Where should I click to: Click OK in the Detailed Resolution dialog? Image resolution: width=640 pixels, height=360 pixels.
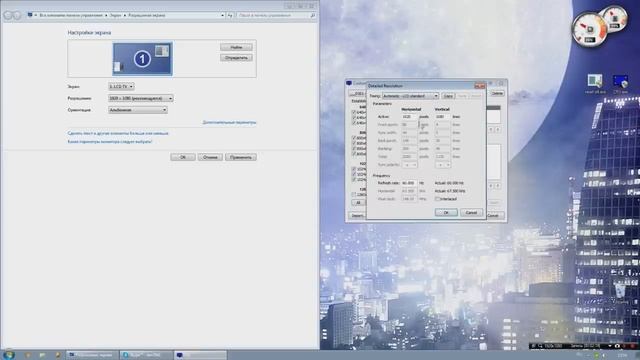446,213
